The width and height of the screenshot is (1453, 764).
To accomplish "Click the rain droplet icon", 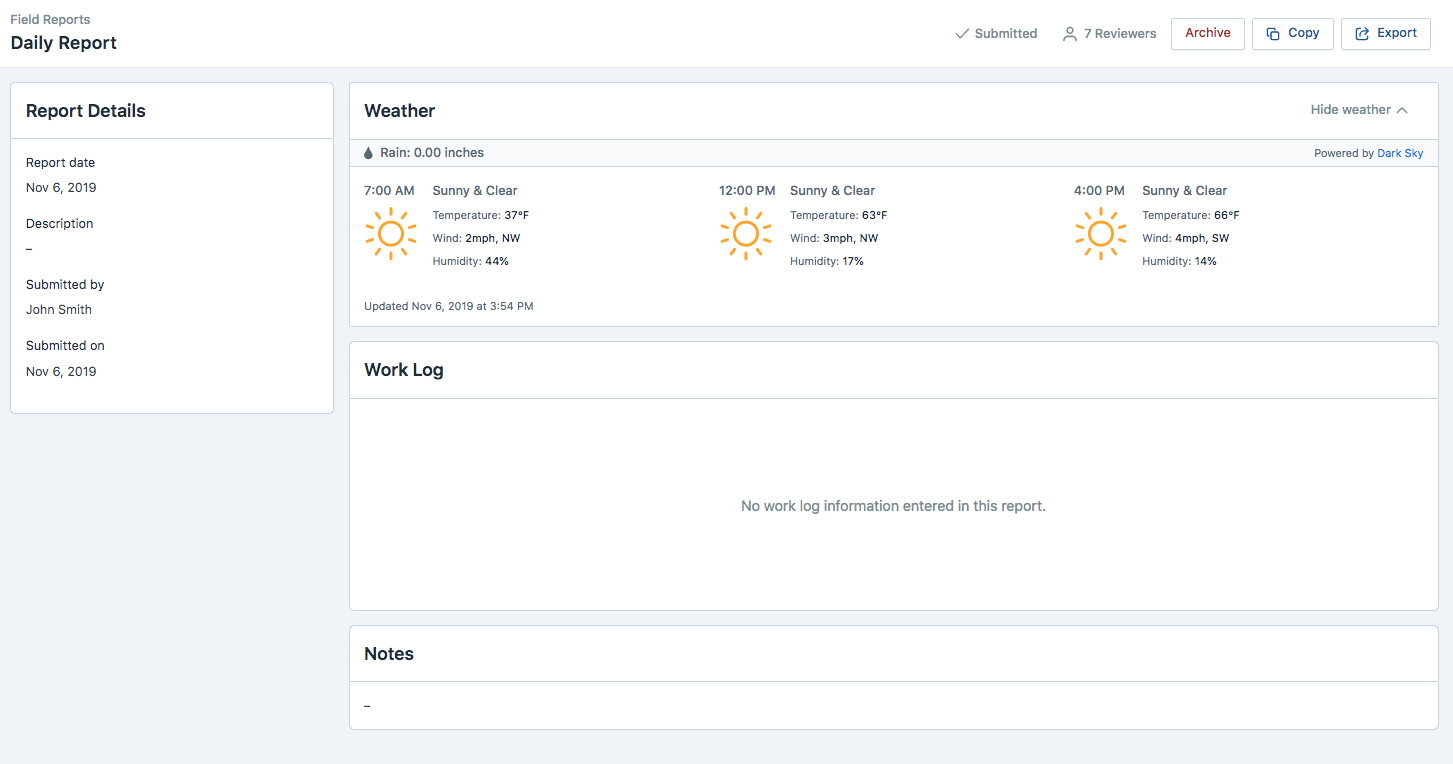I will (368, 153).
